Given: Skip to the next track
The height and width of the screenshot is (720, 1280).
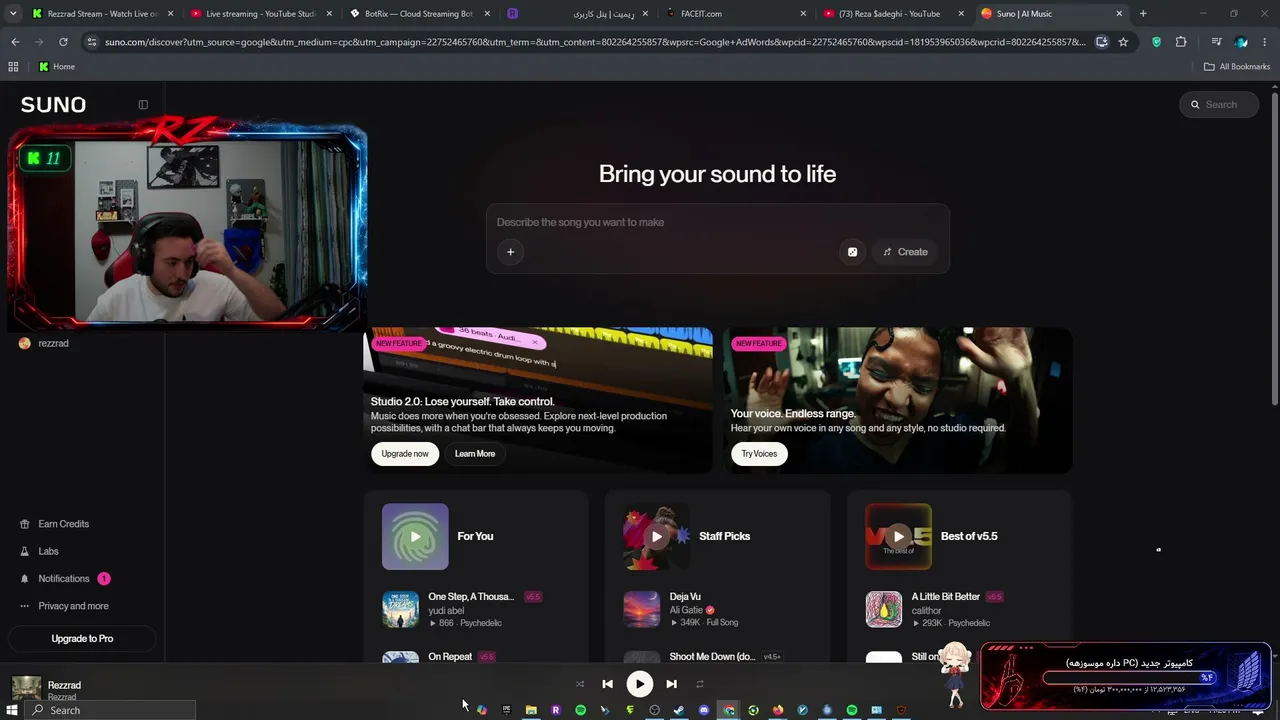Looking at the screenshot, I should [x=671, y=684].
